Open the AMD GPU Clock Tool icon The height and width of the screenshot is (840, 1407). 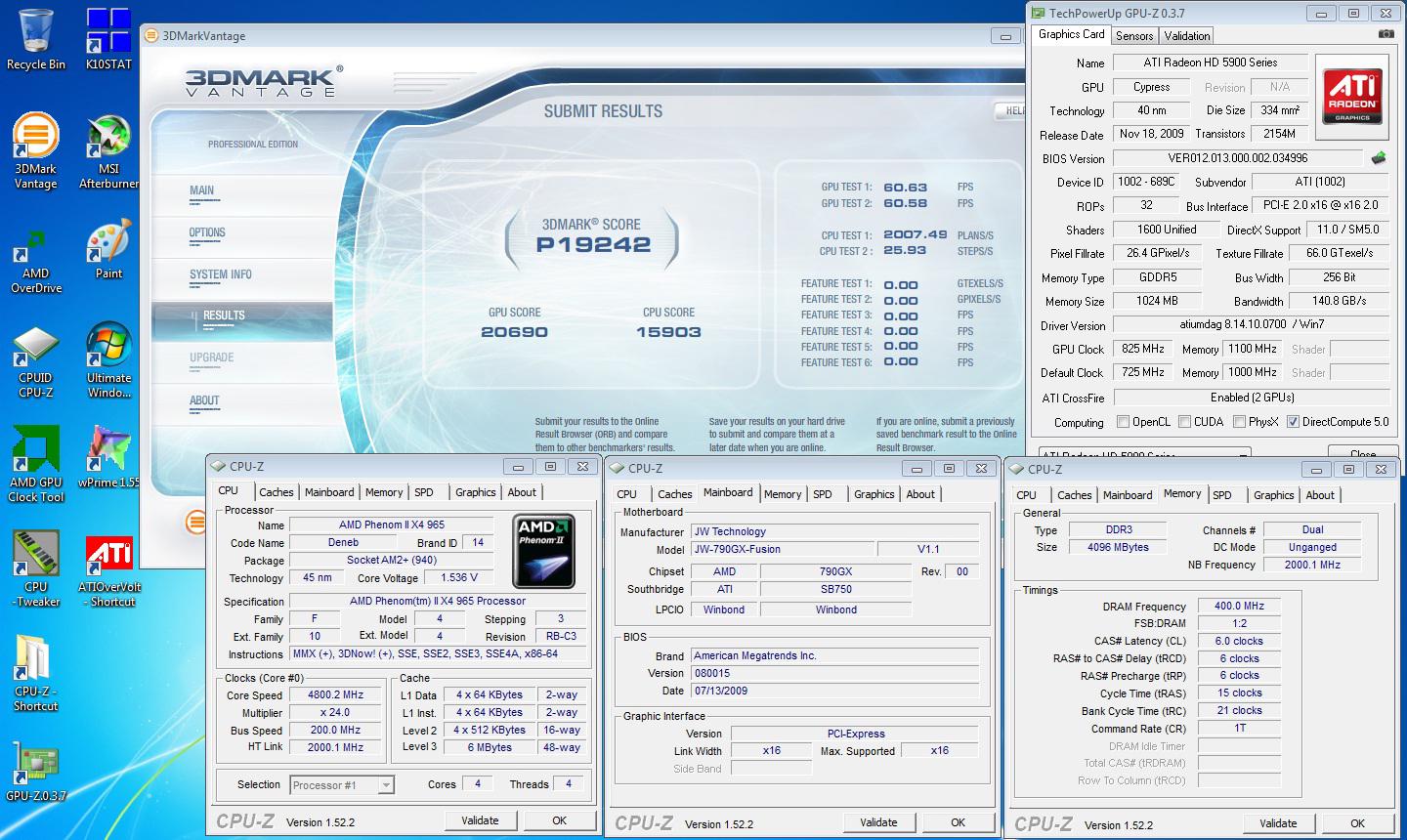(36, 465)
